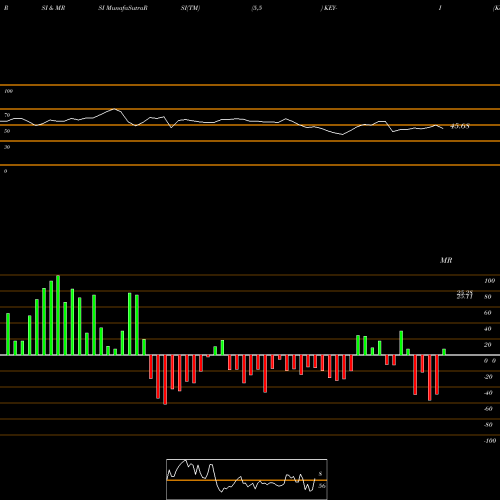Click the -20 label on MR axis

488,377
